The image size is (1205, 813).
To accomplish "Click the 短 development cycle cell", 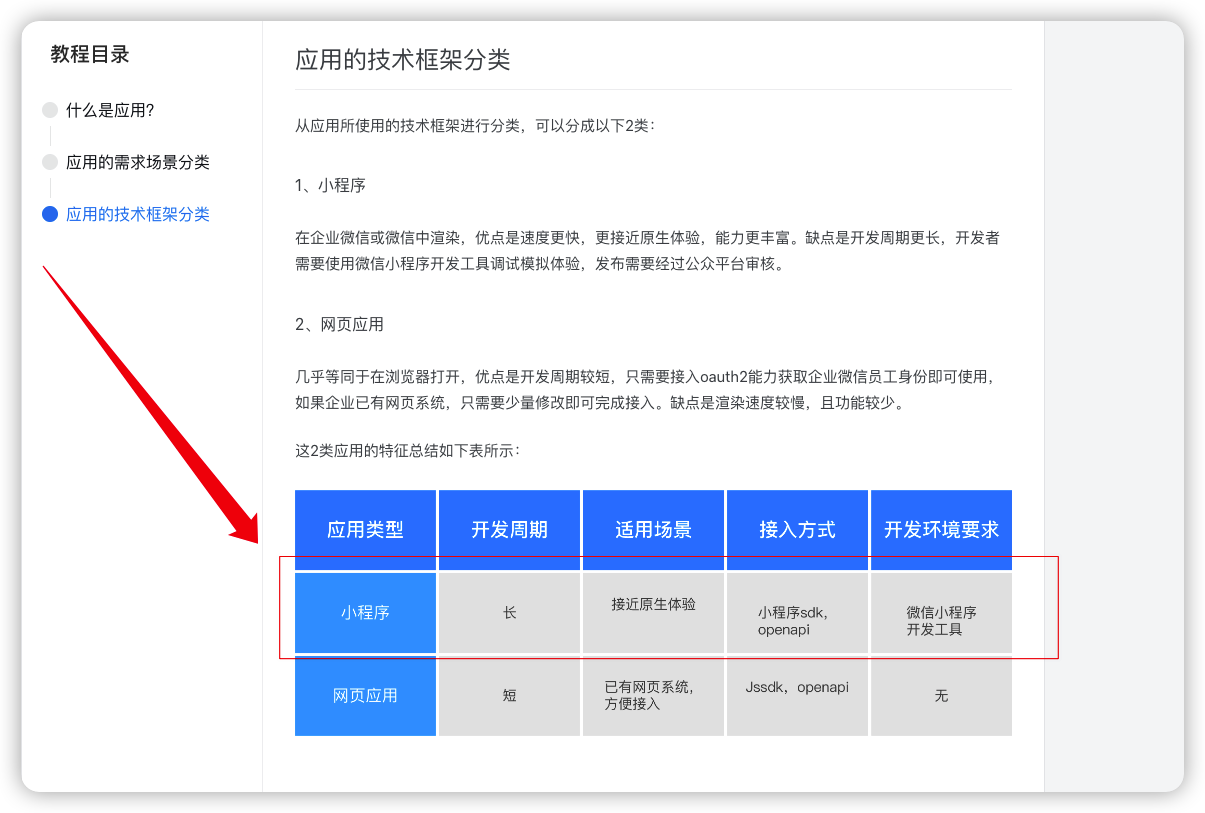I will click(x=509, y=696).
